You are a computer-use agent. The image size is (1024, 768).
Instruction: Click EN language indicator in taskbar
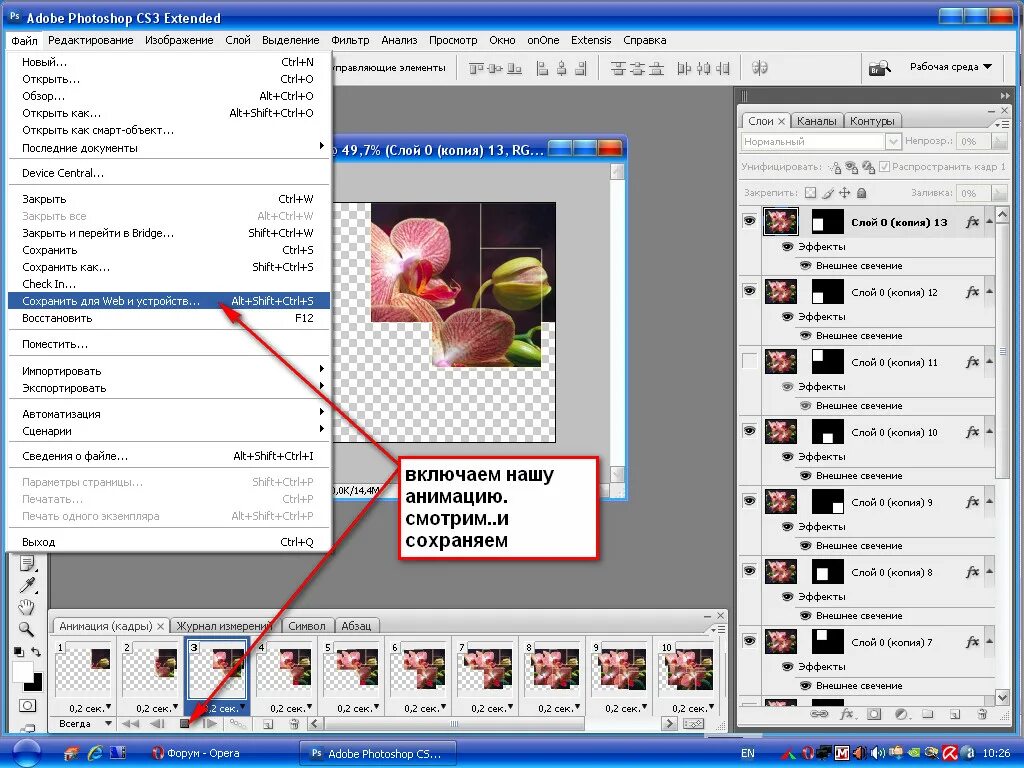point(748,753)
